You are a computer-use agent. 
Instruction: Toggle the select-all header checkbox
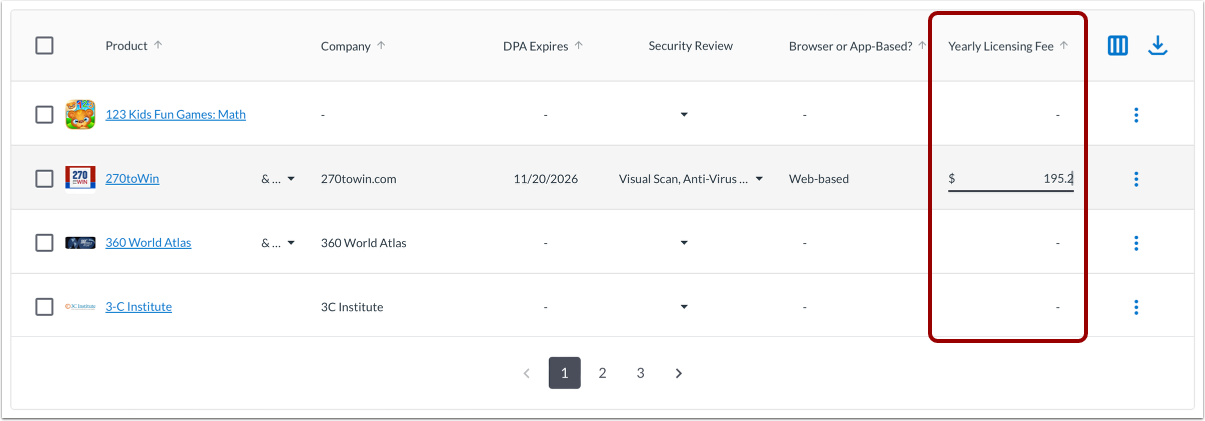(x=44, y=46)
